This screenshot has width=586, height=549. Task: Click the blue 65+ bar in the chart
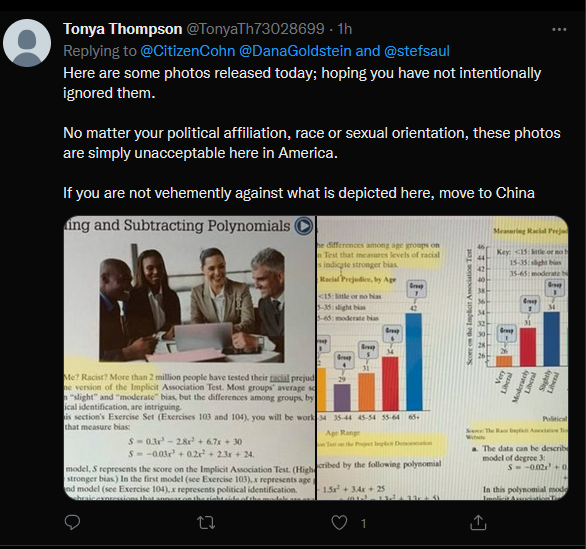point(414,362)
